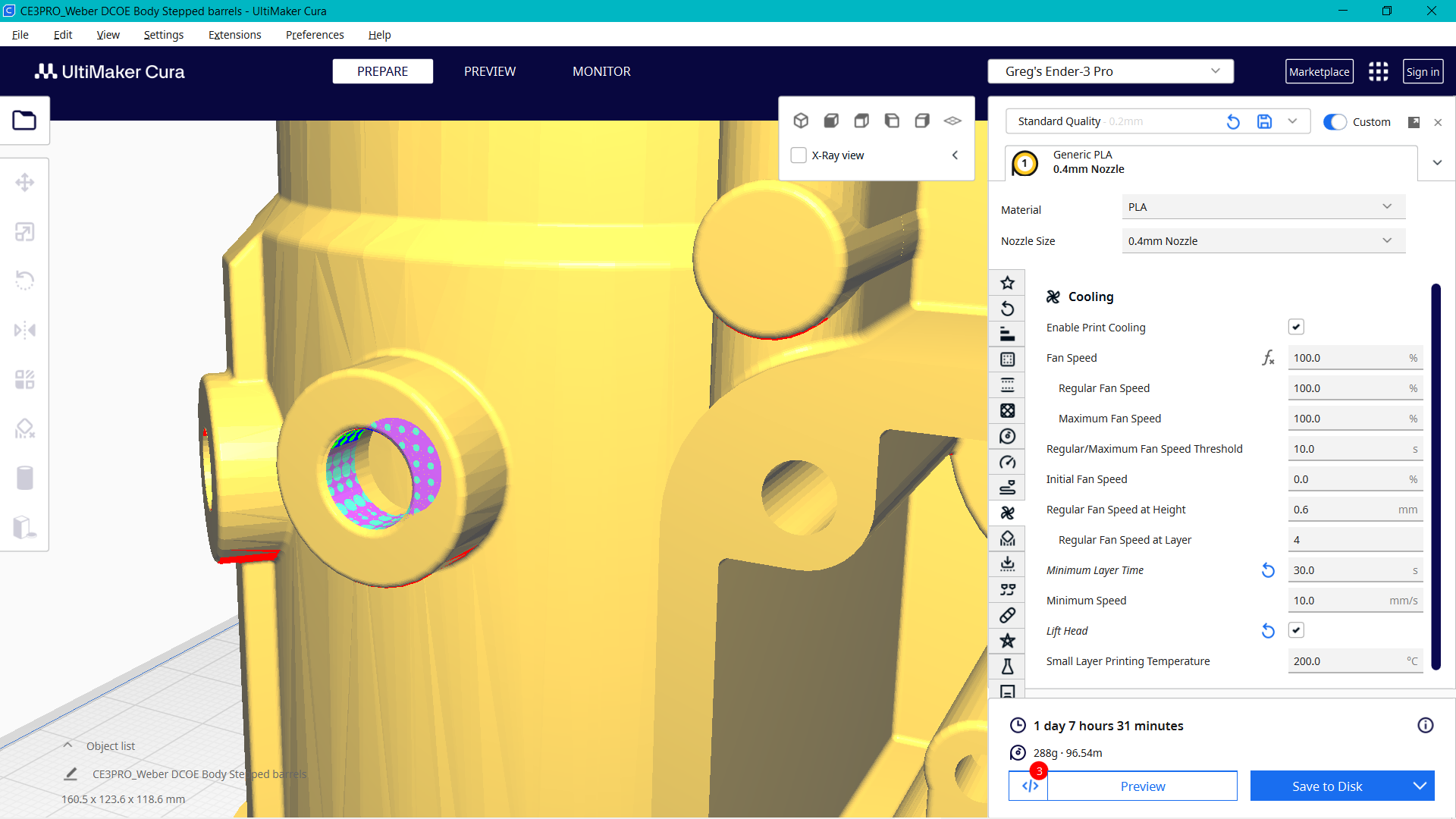
Task: Uncheck the Lift Head option
Action: coord(1296,629)
